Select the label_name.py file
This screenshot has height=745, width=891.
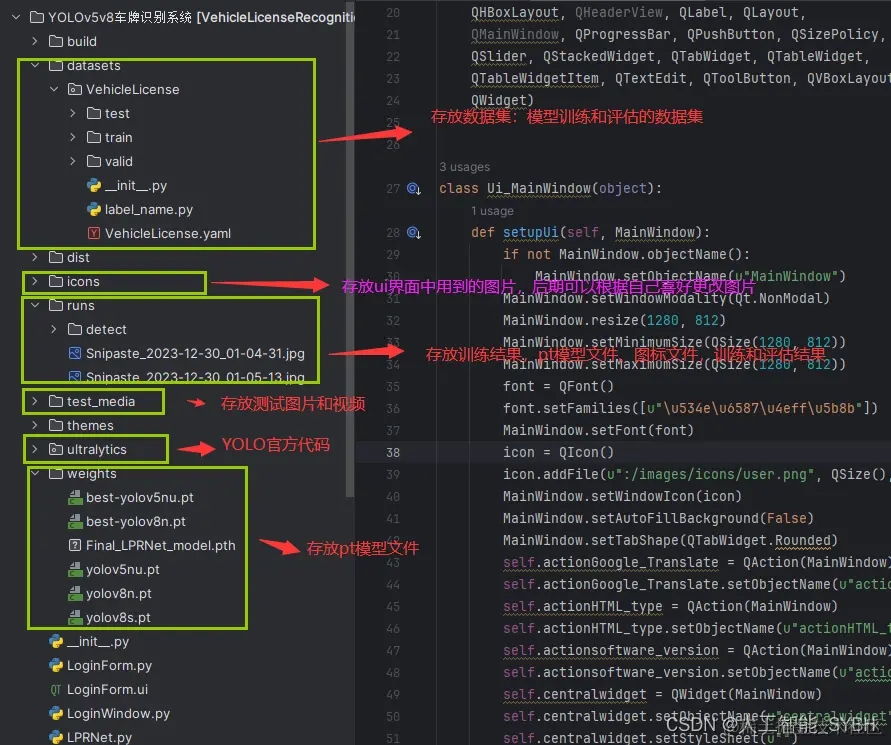pyautogui.click(x=148, y=209)
